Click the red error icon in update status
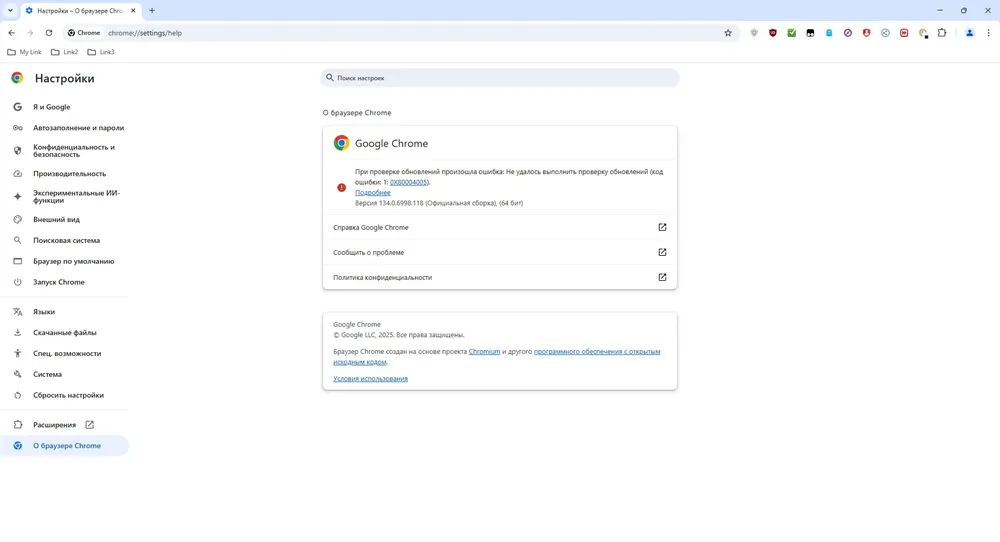The image size is (1000, 542). (x=341, y=187)
